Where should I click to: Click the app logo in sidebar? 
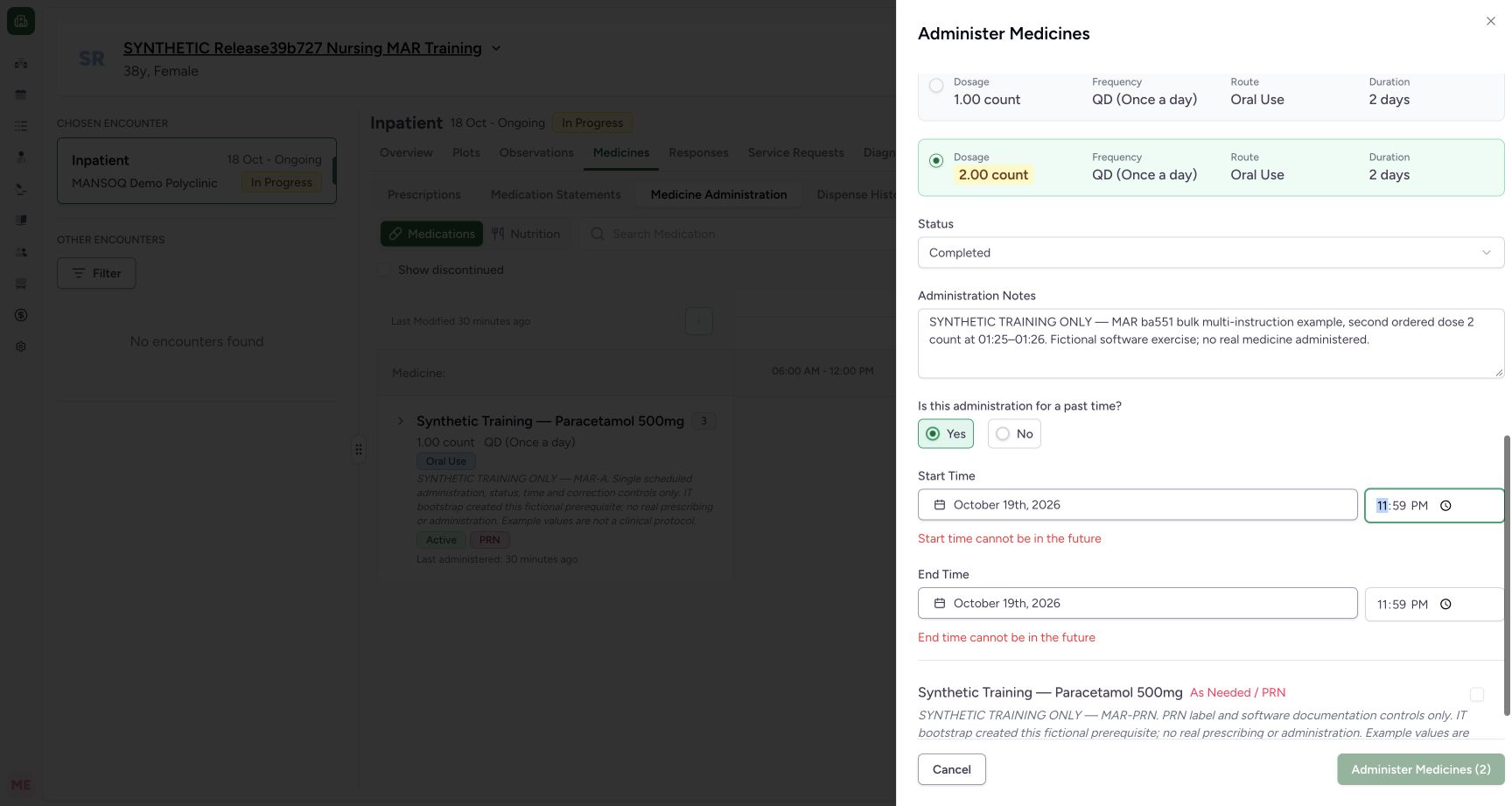[x=21, y=21]
